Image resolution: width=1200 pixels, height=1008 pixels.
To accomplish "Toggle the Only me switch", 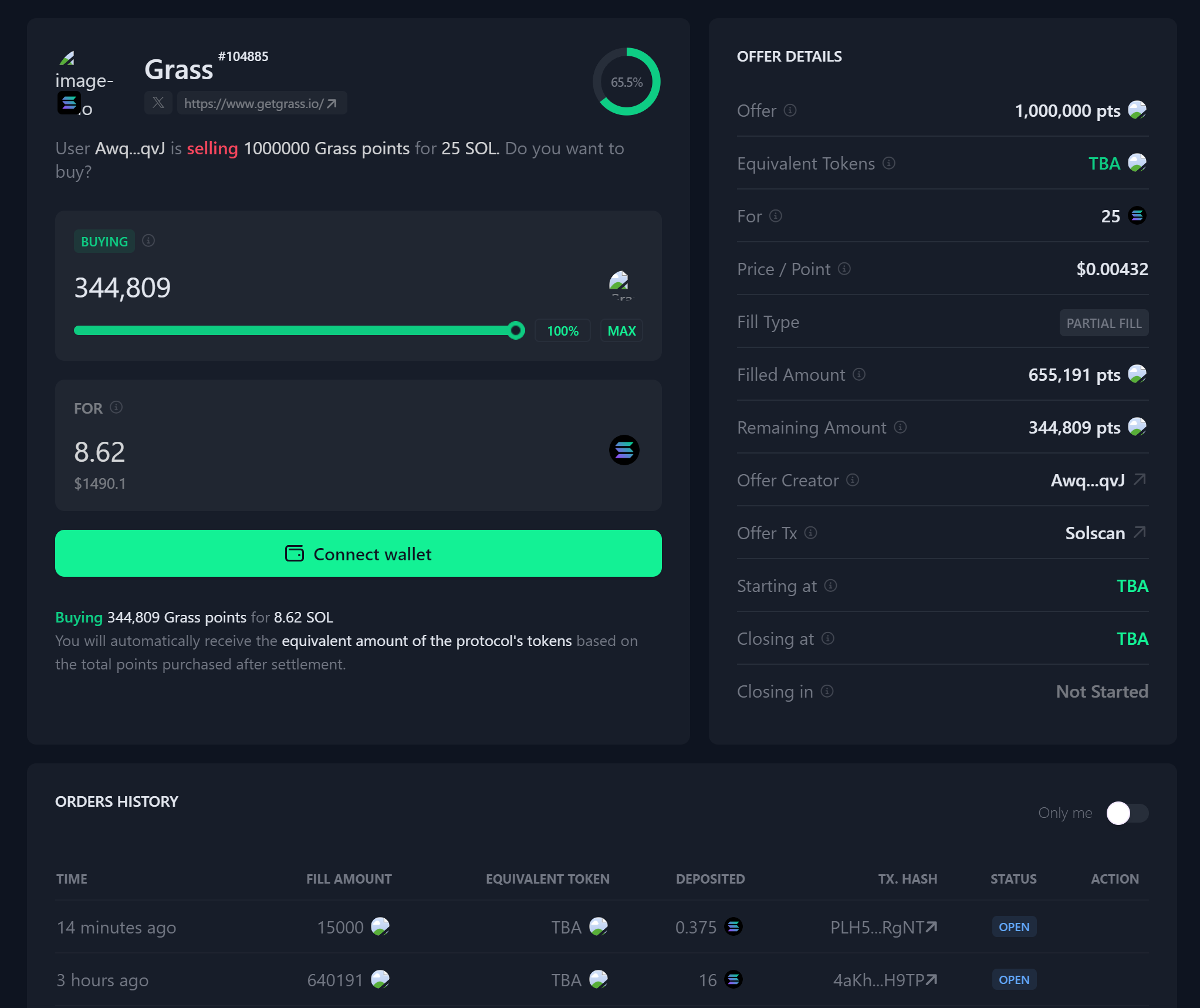I will coord(1127,813).
